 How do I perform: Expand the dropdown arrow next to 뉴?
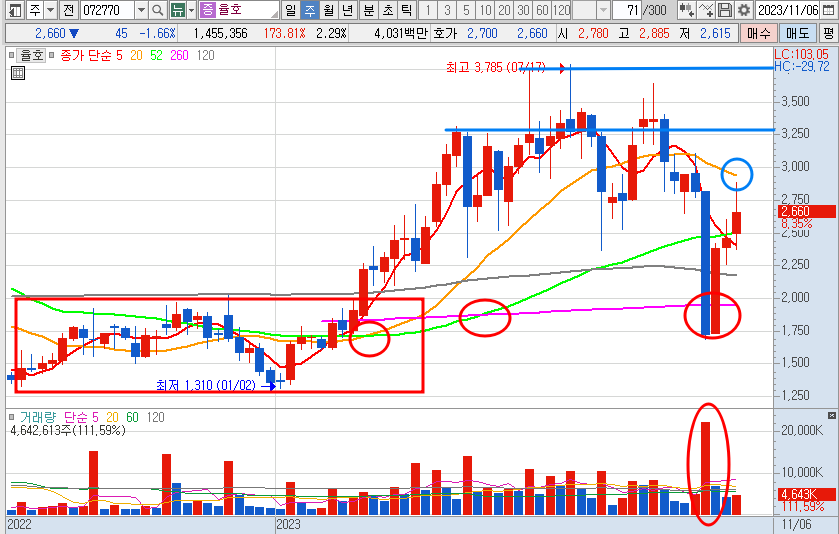pos(192,10)
